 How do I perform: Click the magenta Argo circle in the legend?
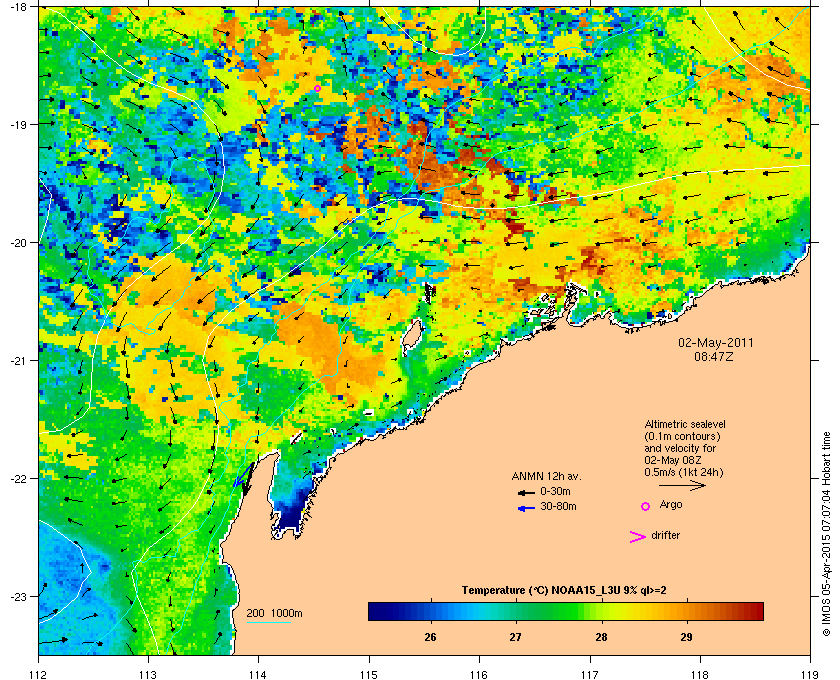coord(645,506)
